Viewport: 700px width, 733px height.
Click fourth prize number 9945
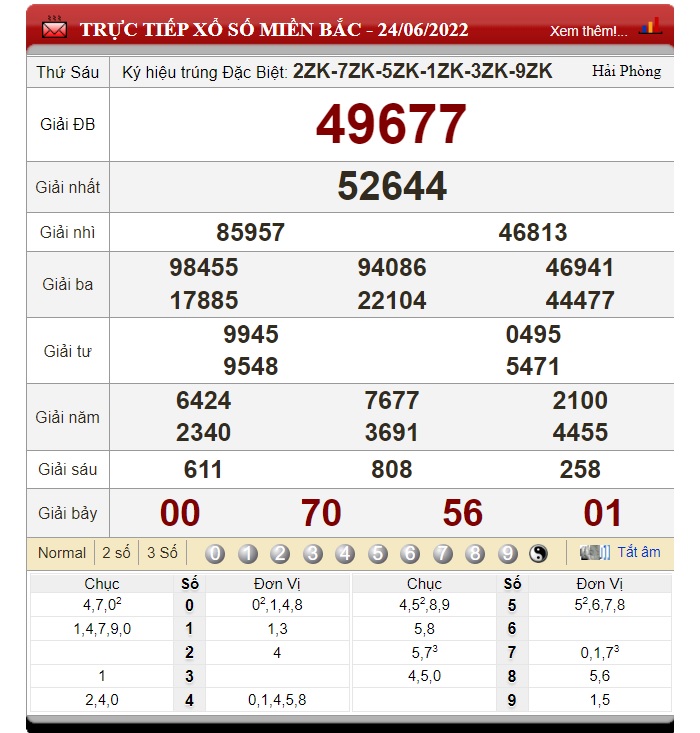pos(251,334)
